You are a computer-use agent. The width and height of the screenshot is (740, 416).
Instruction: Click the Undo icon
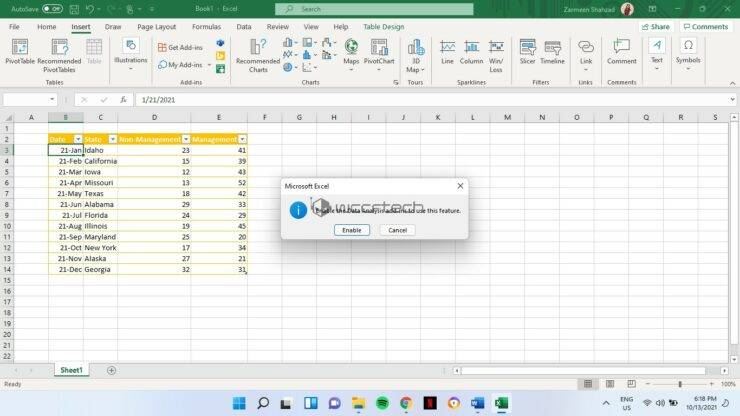pos(90,9)
